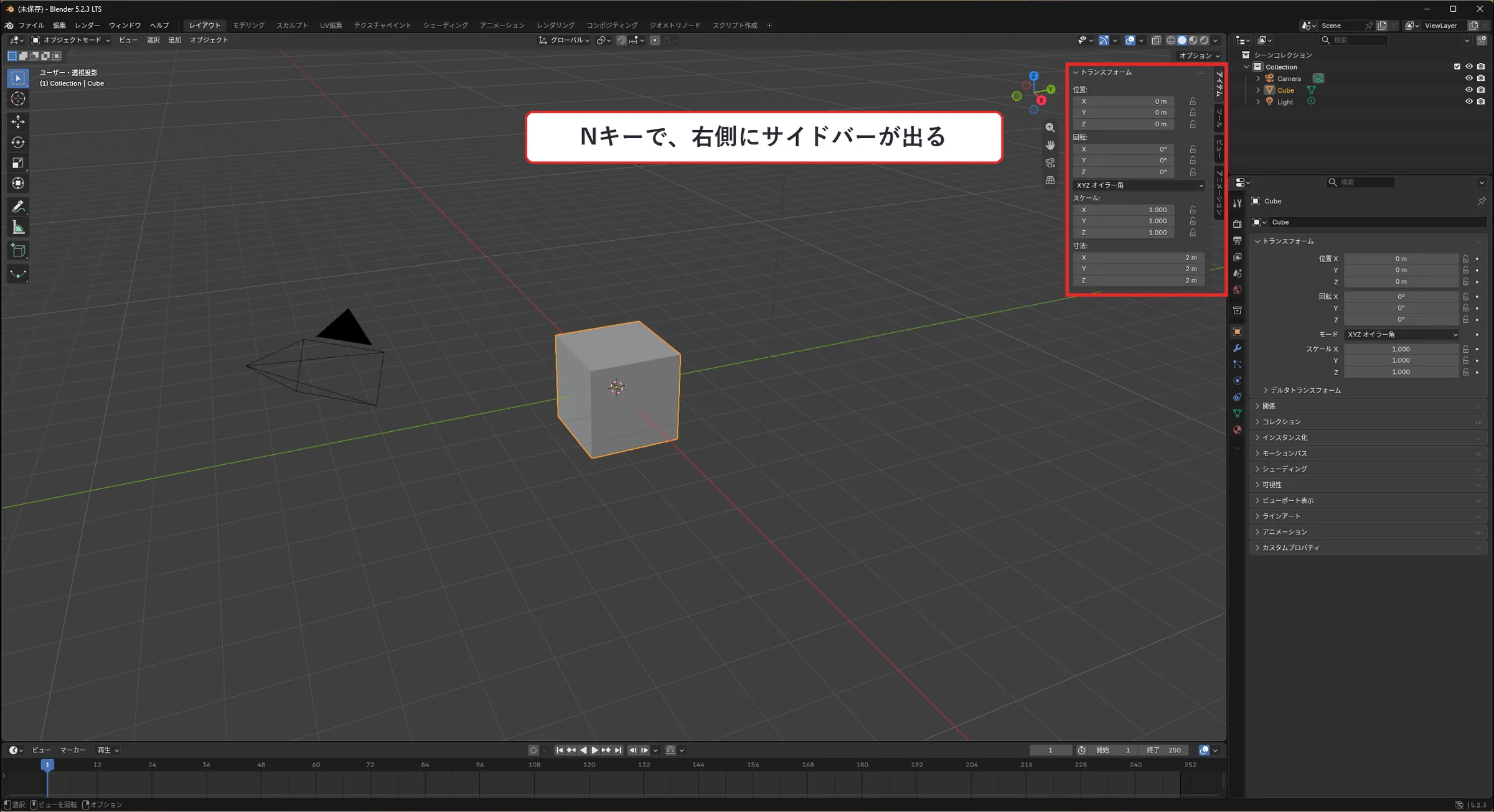Jump to timeline end frame button
The height and width of the screenshot is (812, 1494).
tap(618, 750)
